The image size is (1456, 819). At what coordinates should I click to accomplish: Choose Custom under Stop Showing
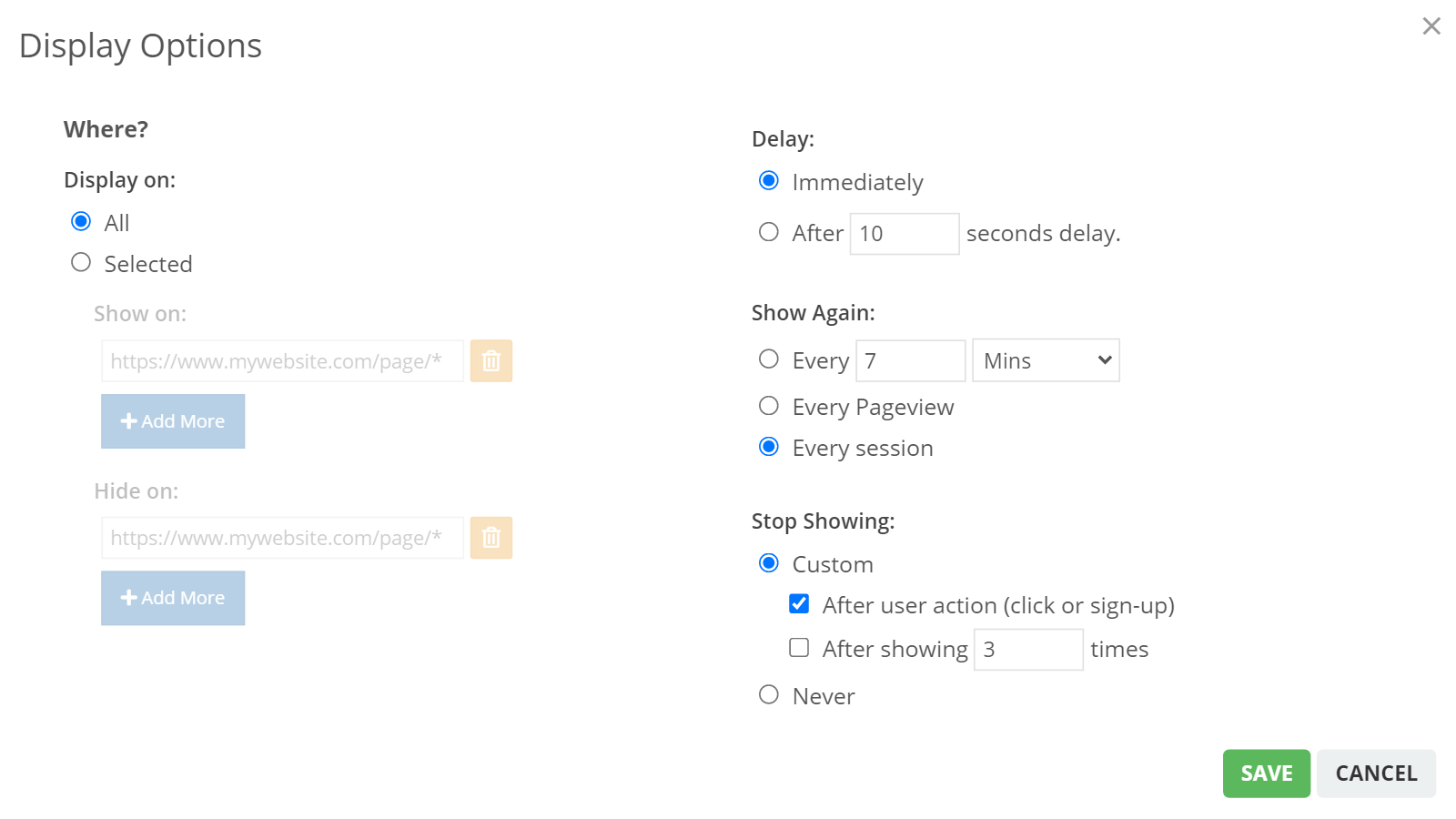[769, 562]
